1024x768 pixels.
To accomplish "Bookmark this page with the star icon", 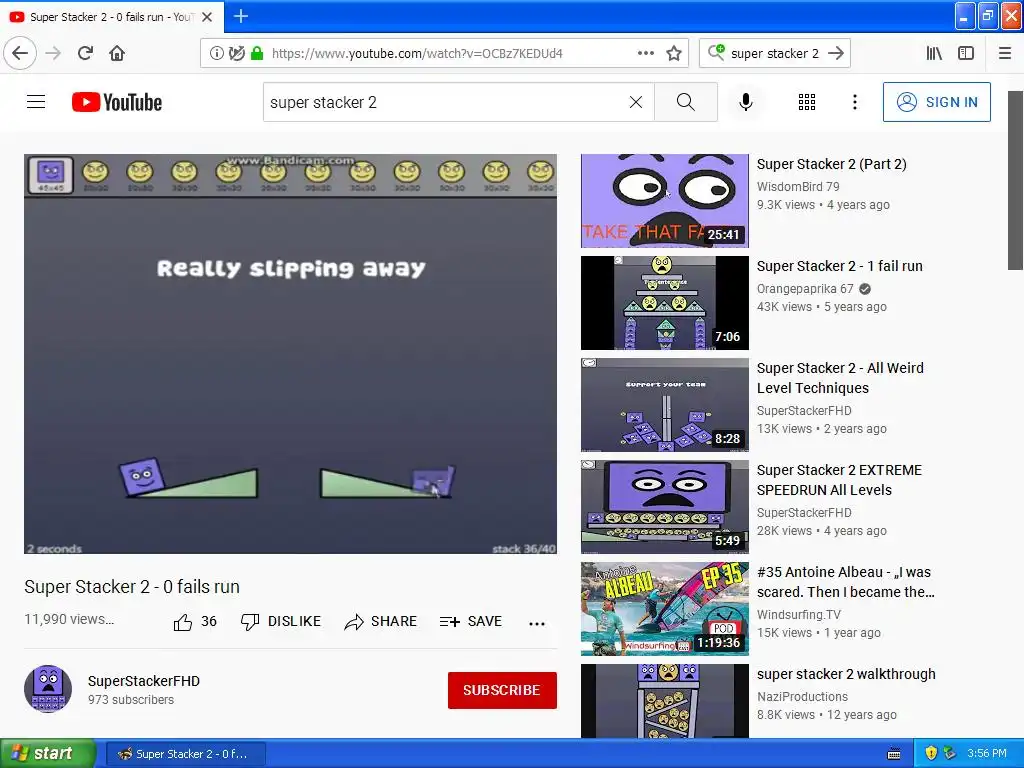I will [x=674, y=54].
